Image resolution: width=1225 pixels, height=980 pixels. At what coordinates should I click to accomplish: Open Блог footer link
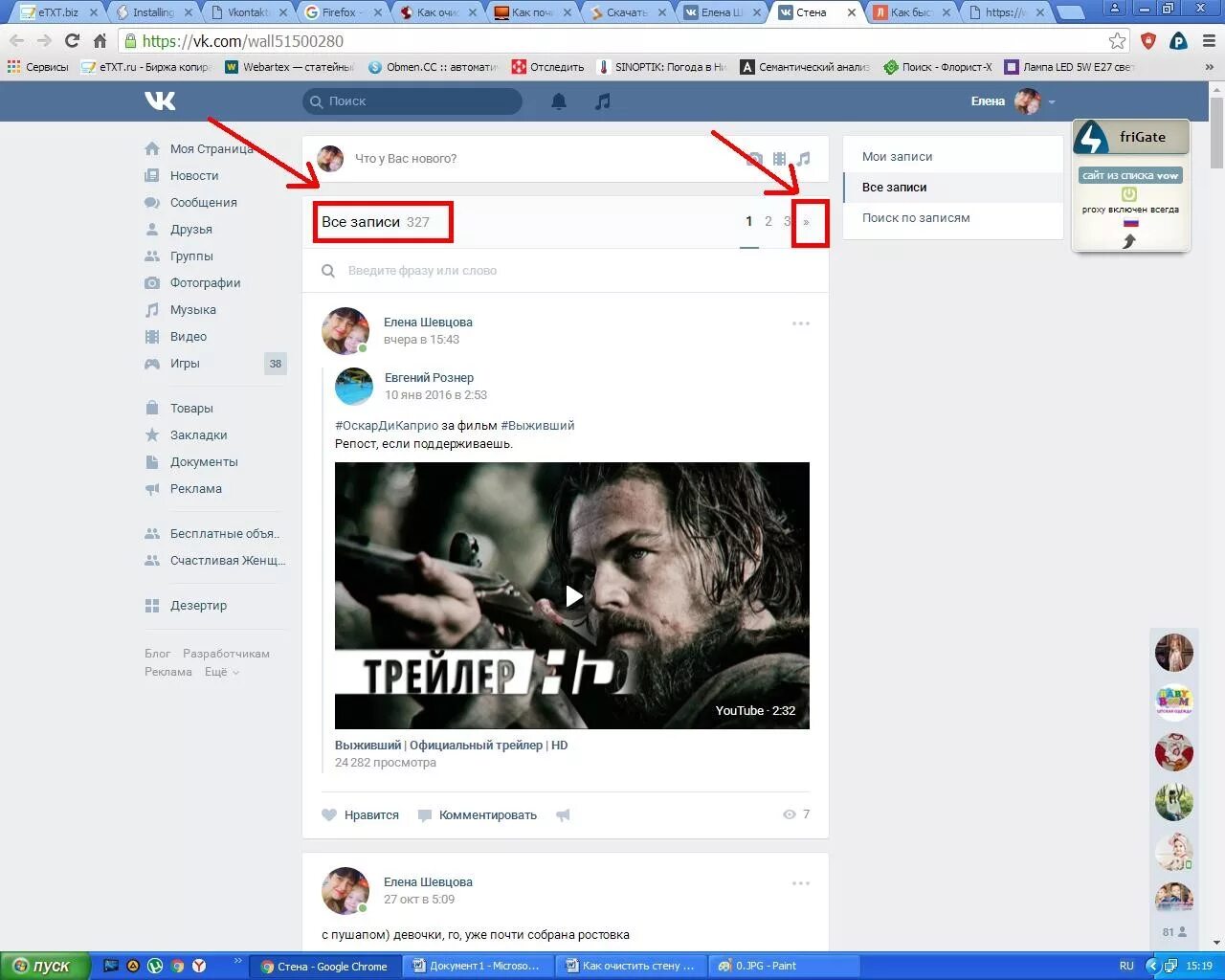[158, 654]
